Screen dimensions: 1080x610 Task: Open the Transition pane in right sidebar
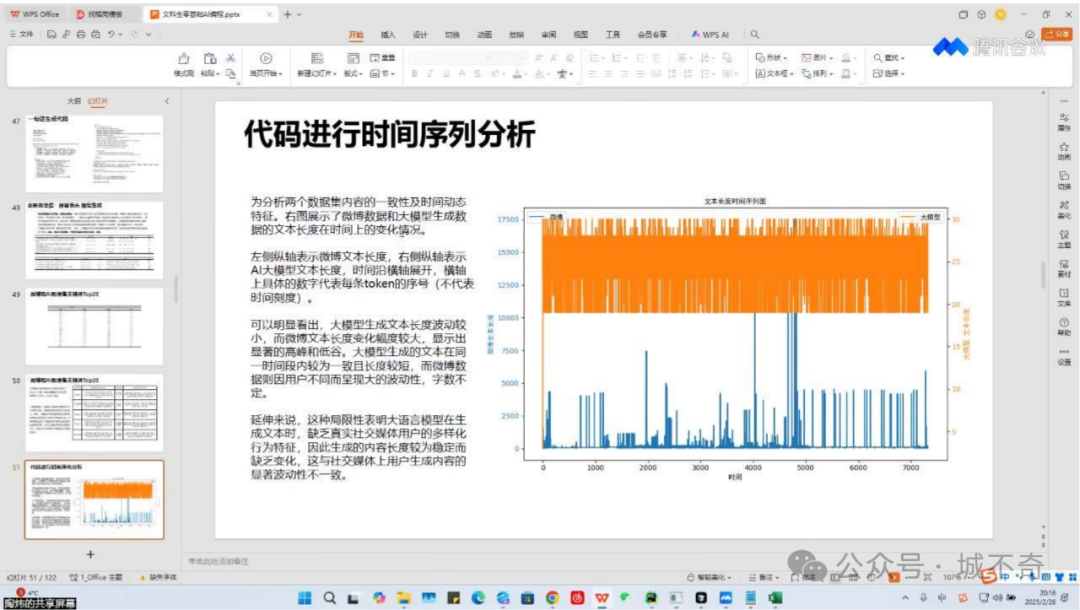tap(1064, 180)
